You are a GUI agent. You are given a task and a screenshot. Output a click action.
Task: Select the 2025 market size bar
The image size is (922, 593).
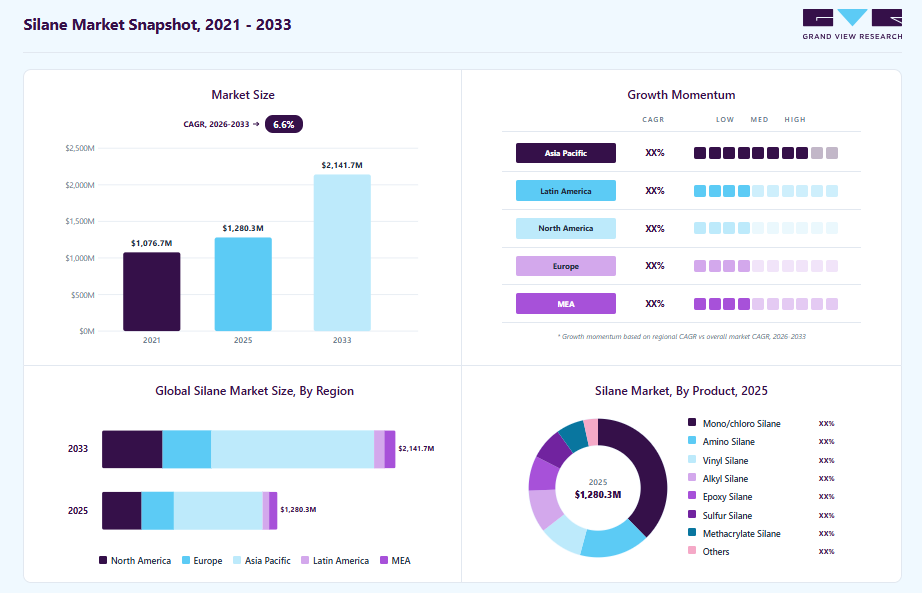coord(243,284)
